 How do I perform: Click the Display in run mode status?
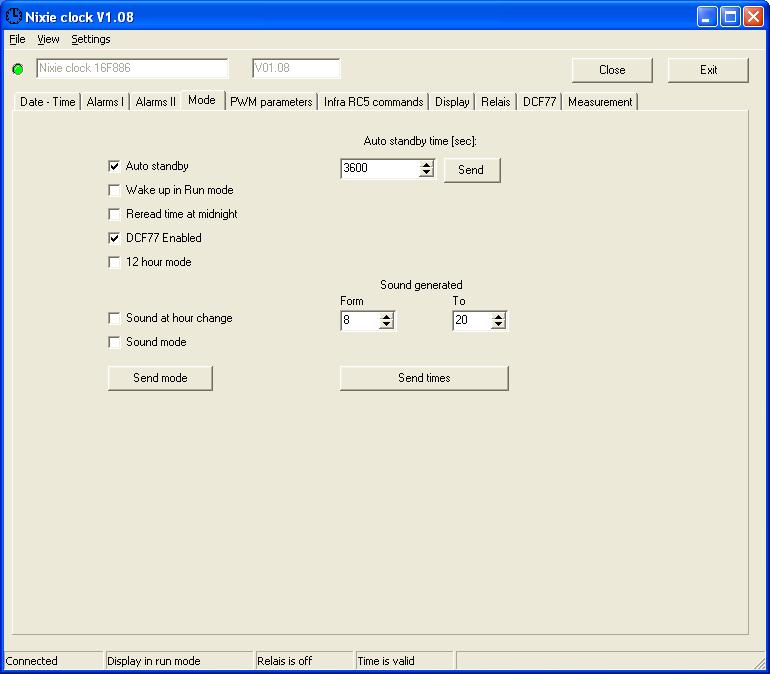[x=179, y=661]
